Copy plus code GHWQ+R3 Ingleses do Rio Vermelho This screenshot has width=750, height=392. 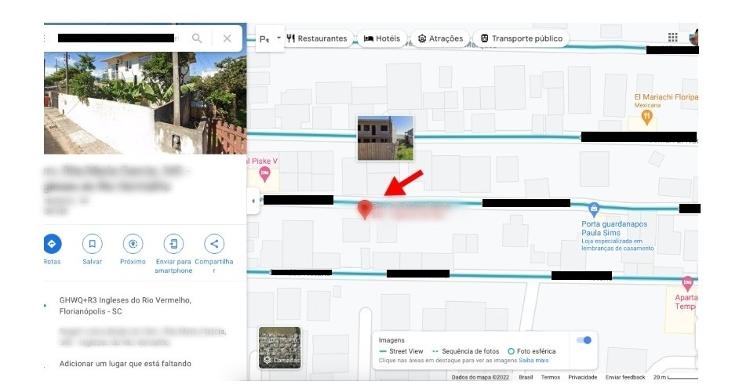[x=125, y=305]
